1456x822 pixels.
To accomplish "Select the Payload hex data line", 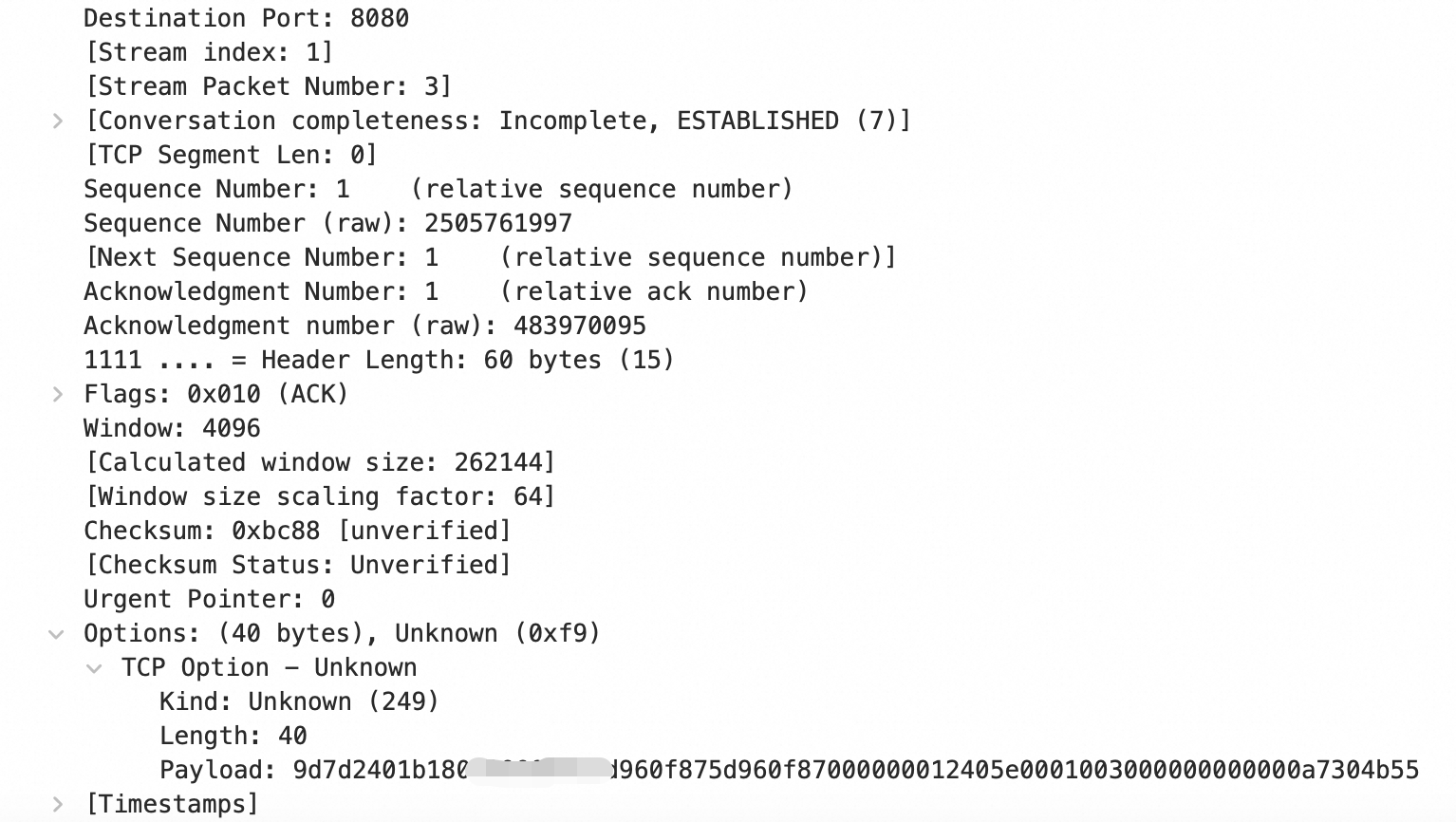I will [788, 770].
